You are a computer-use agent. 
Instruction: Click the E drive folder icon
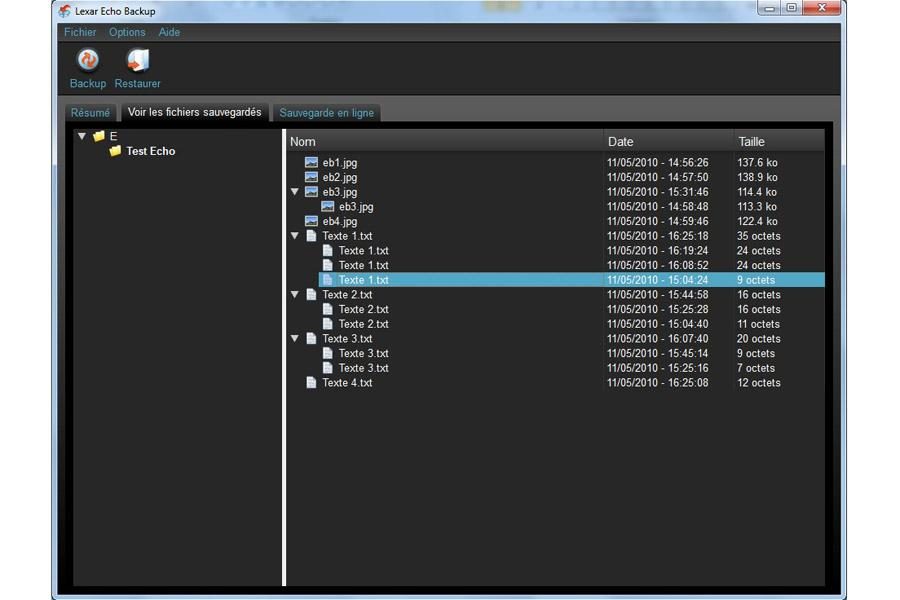pyautogui.click(x=99, y=136)
